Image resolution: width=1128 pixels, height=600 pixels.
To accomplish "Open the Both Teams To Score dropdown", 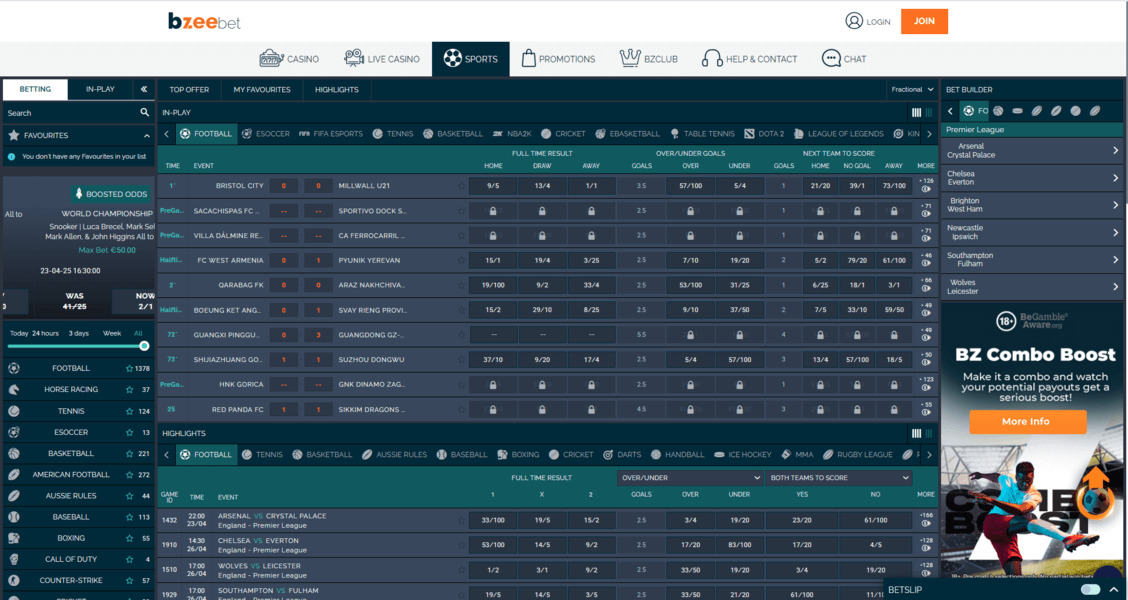I will 838,478.
